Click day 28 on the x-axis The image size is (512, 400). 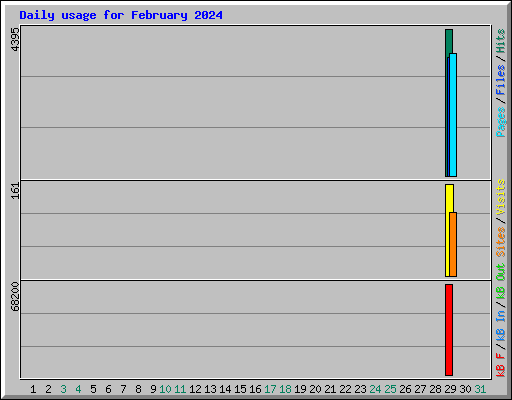(435, 389)
